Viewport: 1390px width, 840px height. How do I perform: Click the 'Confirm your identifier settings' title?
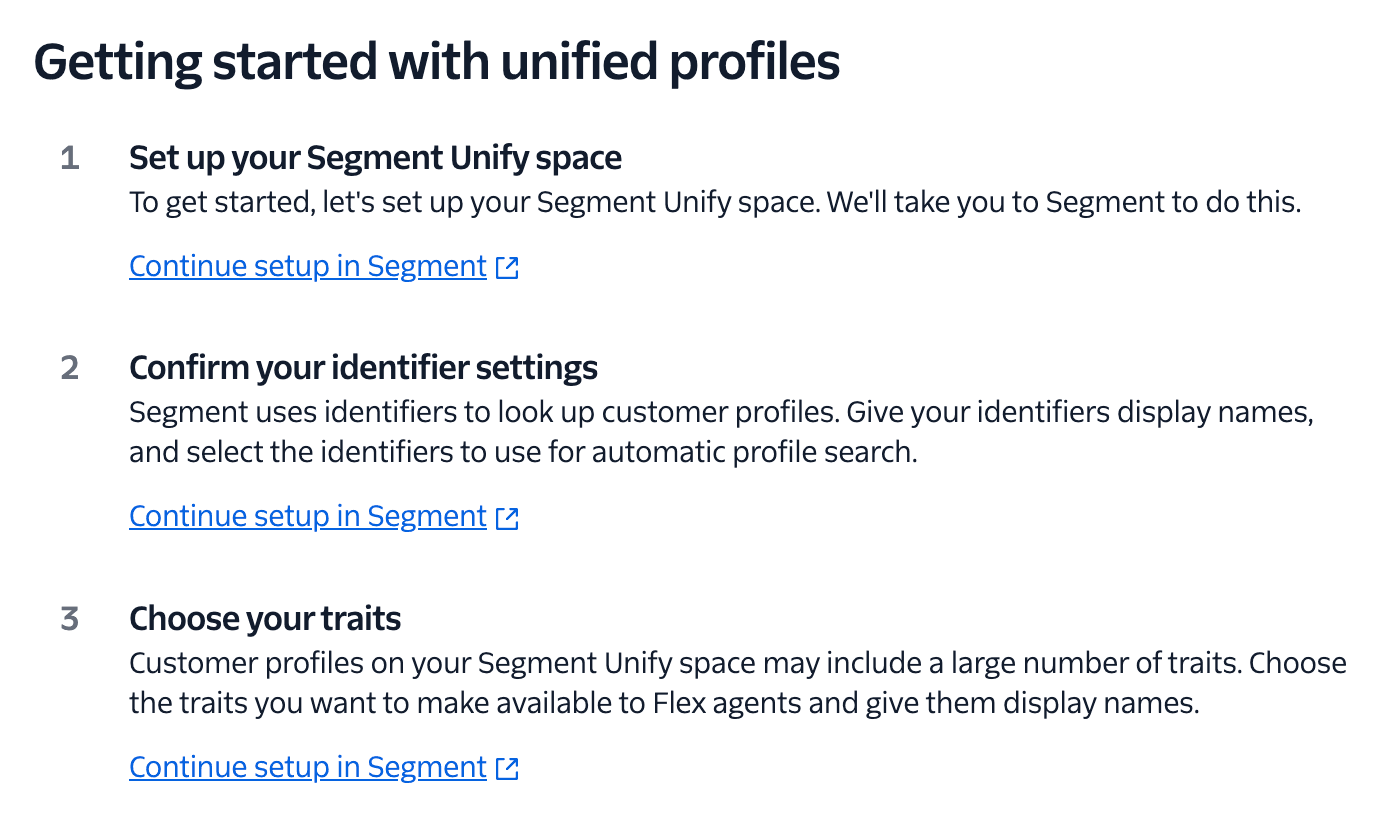coord(363,368)
